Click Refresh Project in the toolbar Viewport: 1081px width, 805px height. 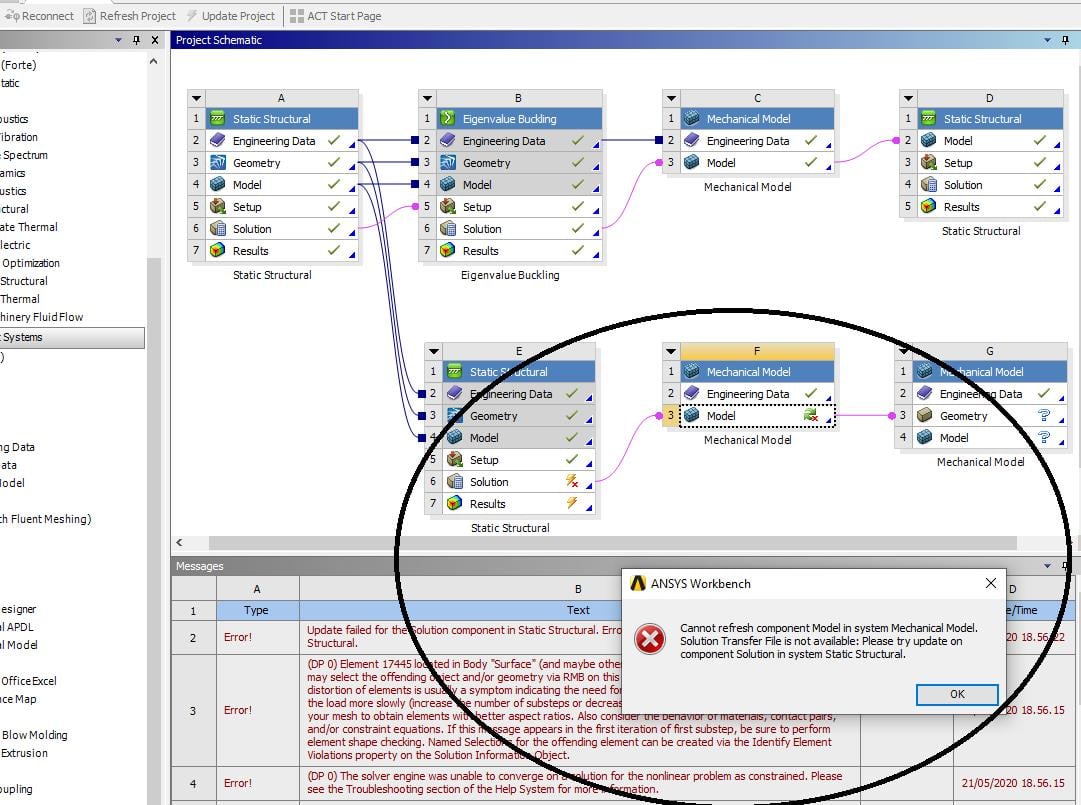coord(130,16)
